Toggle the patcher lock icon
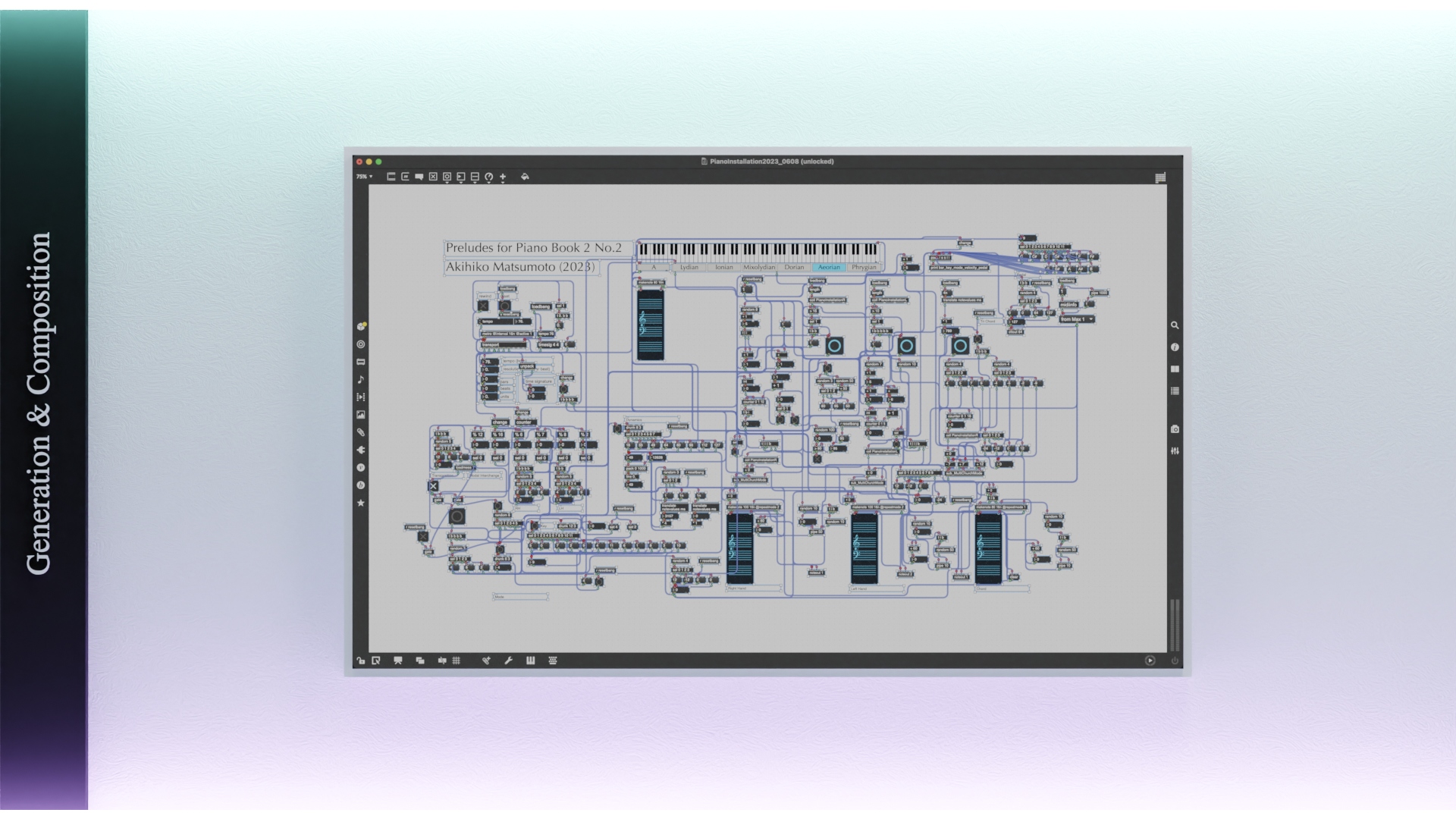1456x819 pixels. tap(360, 661)
